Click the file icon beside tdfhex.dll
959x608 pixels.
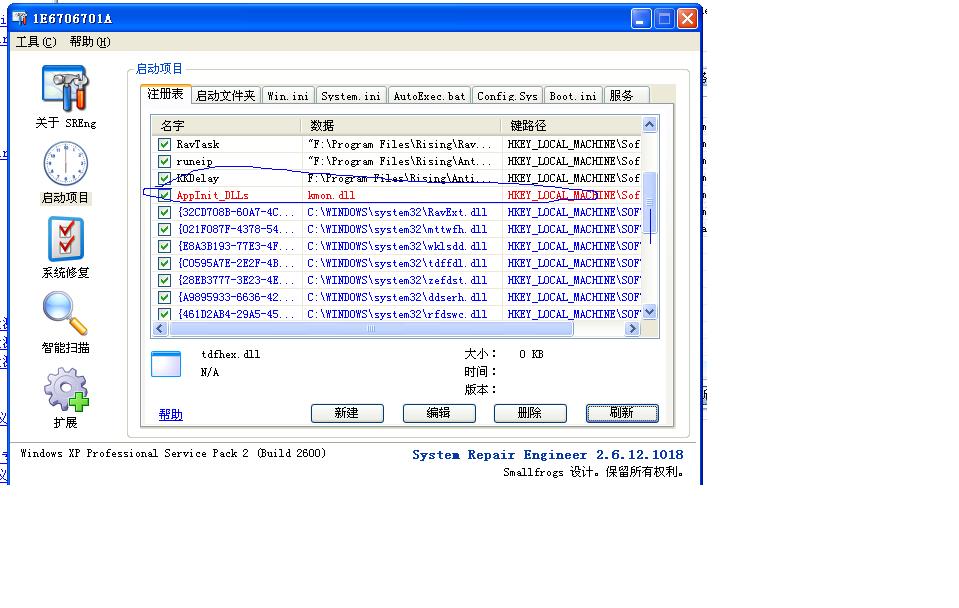tap(166, 364)
